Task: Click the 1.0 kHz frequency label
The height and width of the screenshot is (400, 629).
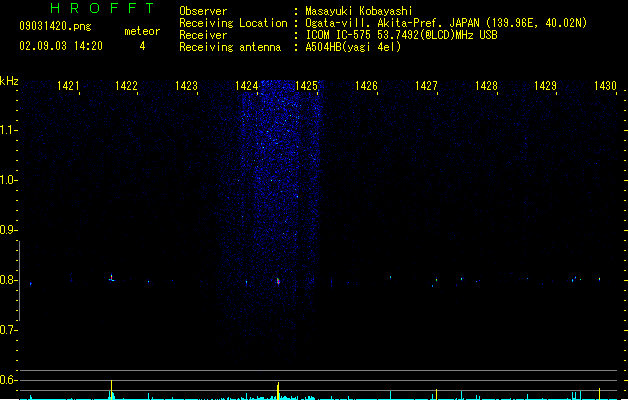Action: pos(7,180)
